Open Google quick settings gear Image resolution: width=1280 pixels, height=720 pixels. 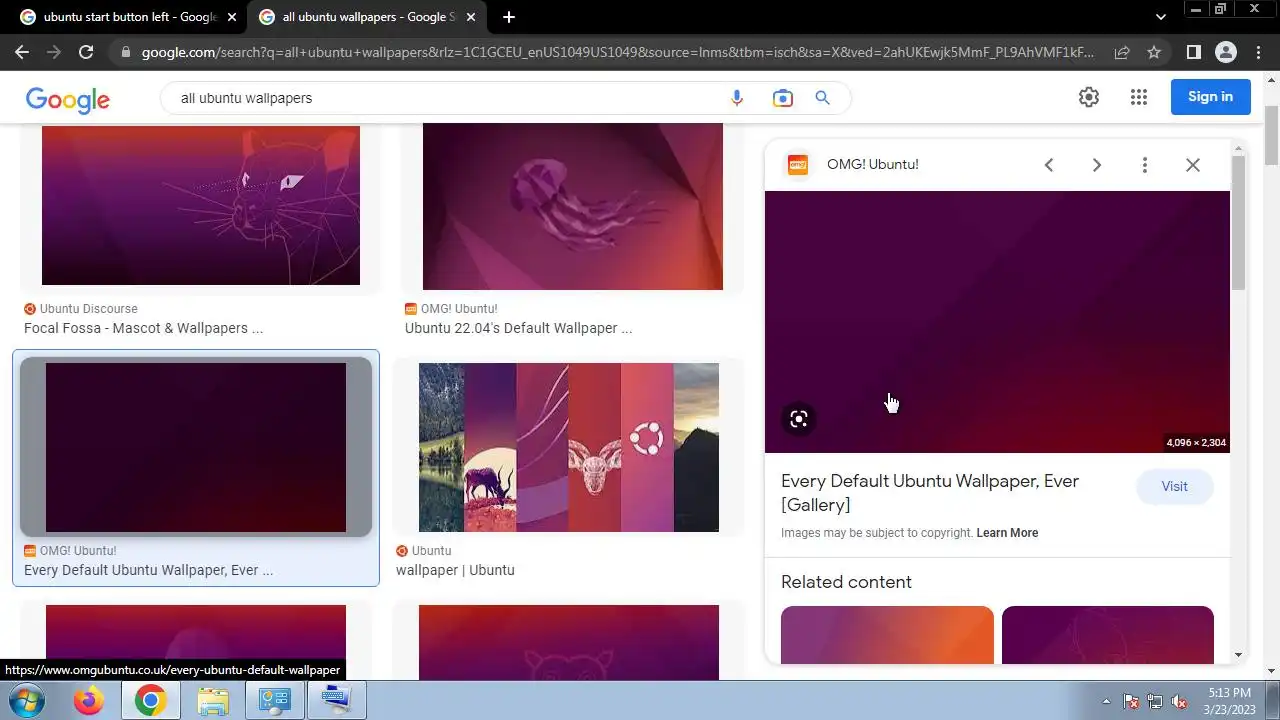[1089, 97]
